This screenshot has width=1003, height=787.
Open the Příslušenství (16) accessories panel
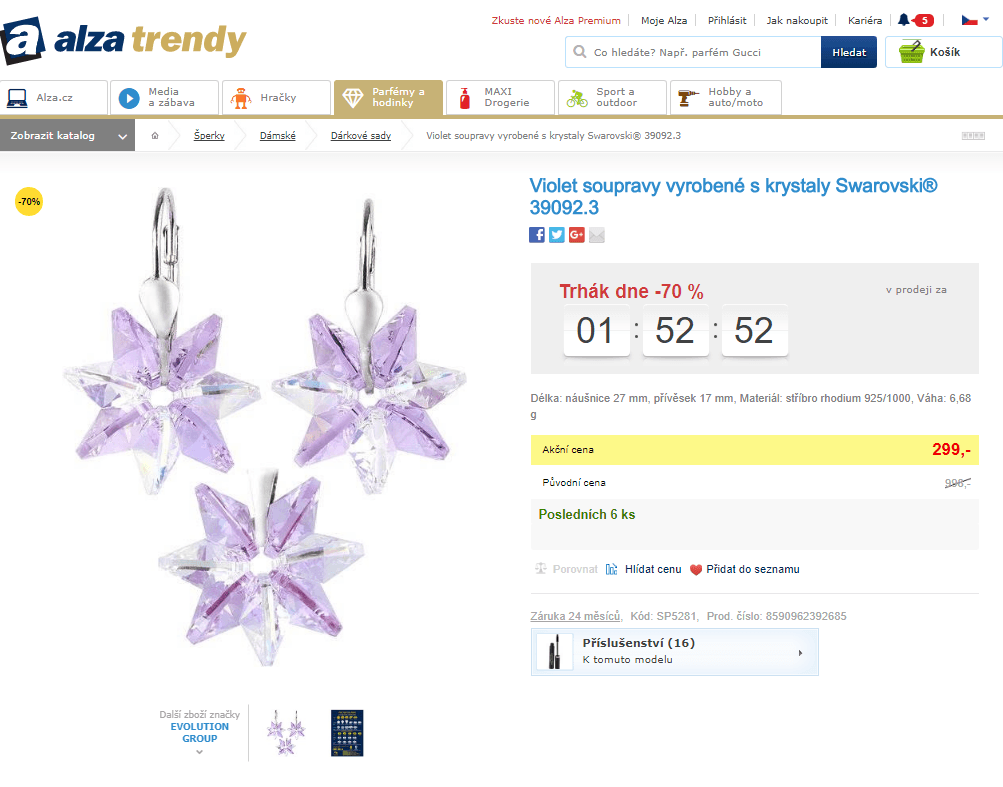pyautogui.click(x=674, y=651)
